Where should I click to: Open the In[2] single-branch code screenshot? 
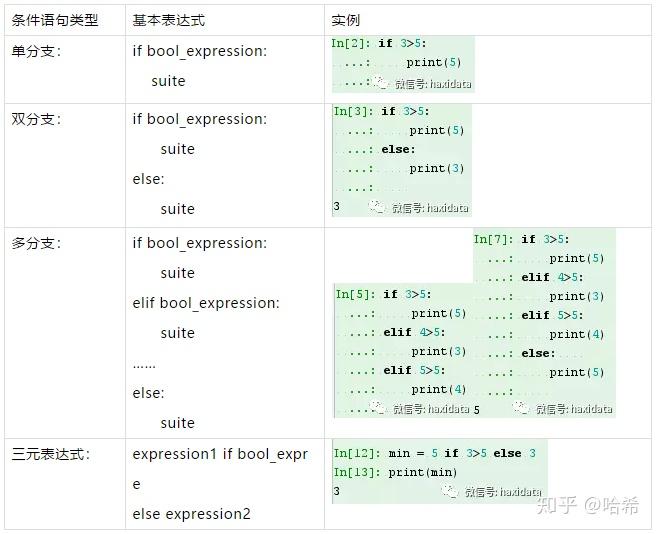click(x=402, y=64)
